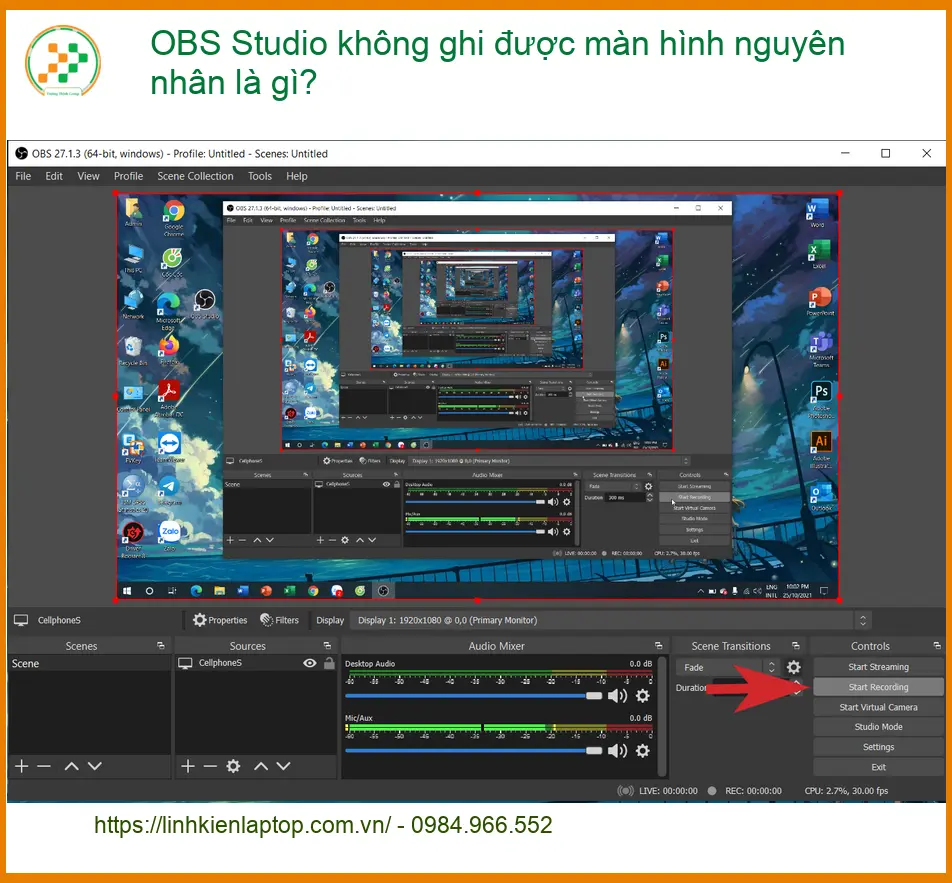Mute Mic/Aux with speaker icon
This screenshot has height=883, width=952.
[x=617, y=751]
